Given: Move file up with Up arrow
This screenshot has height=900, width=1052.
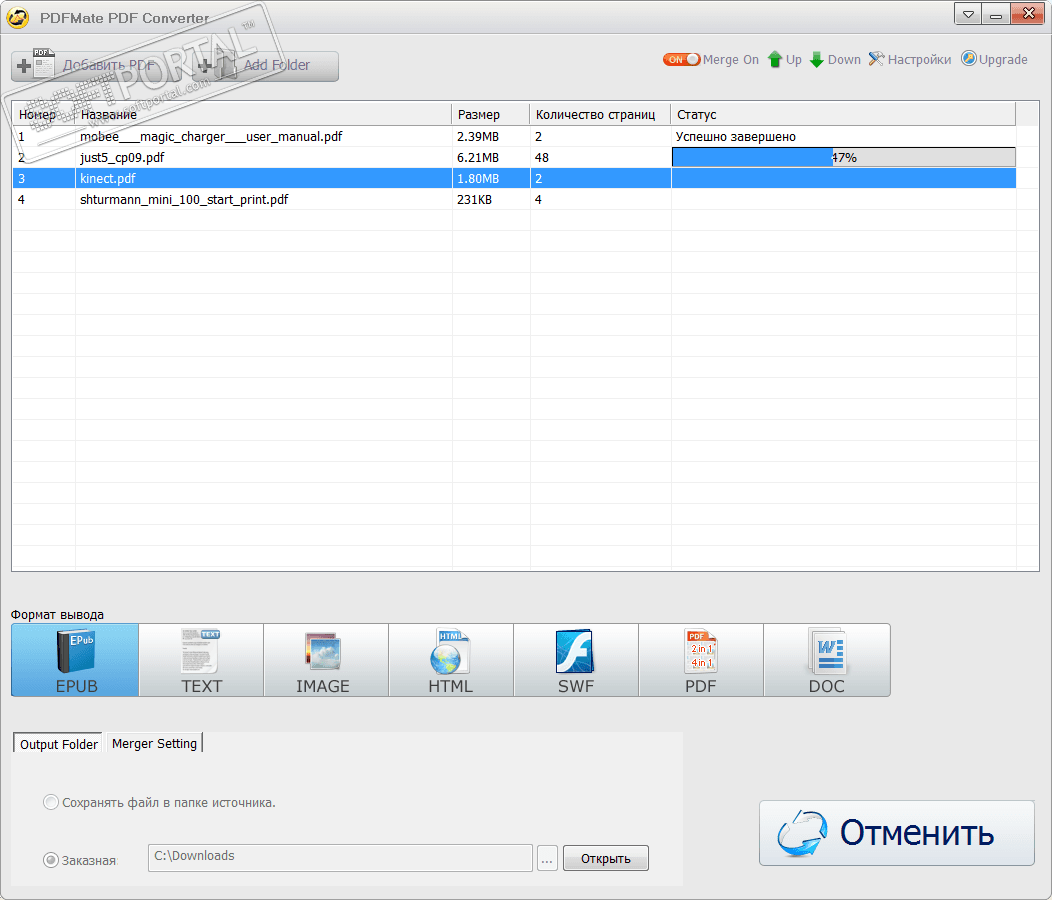Looking at the screenshot, I should [x=784, y=60].
